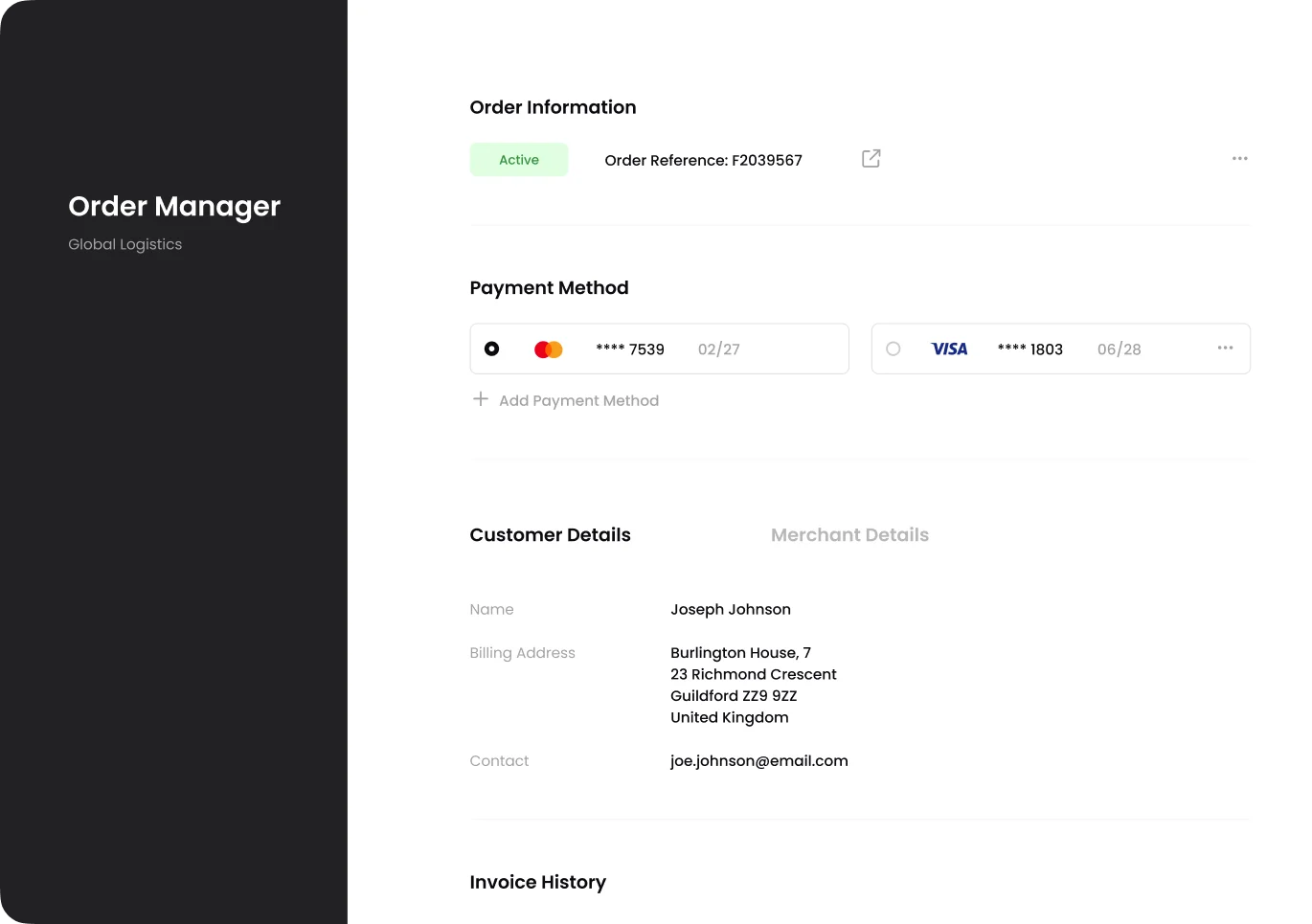Select the Customer Details tab
The height and width of the screenshot is (924, 1312).
click(x=550, y=535)
